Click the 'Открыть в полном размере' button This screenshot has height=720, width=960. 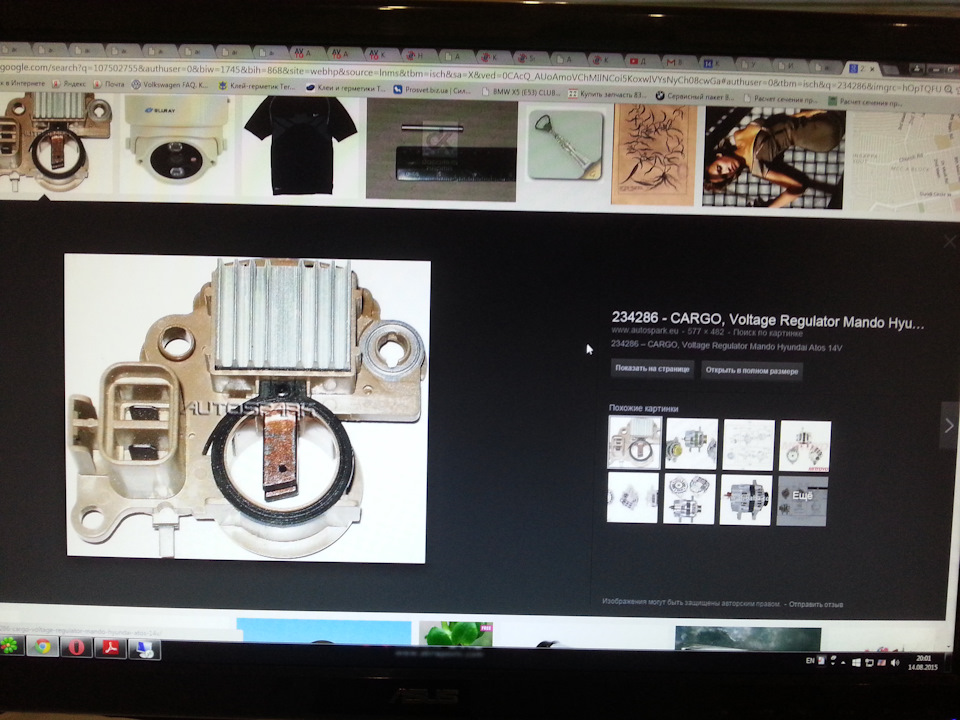click(751, 370)
